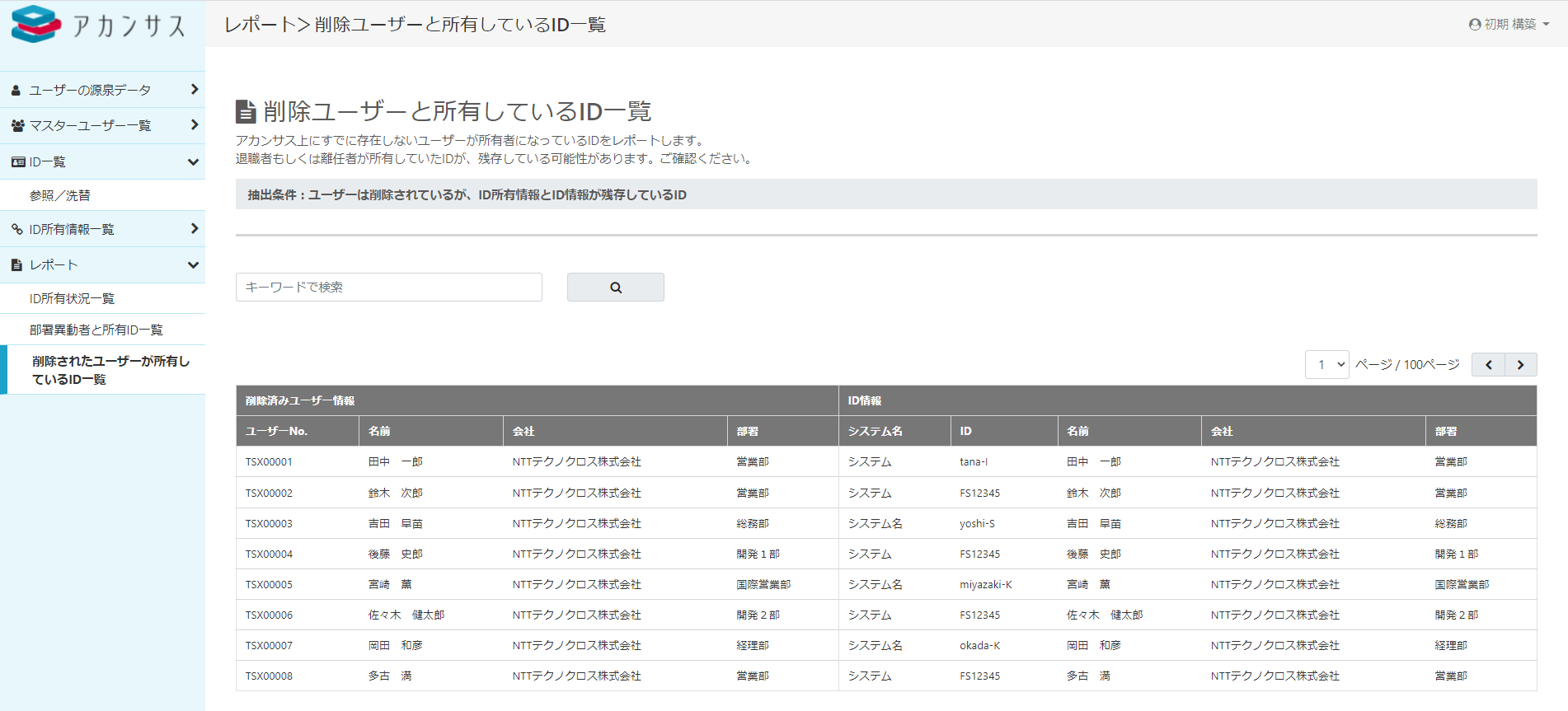The width and height of the screenshot is (1568, 711).
Task: Go to previous page with left arrow
Action: [x=1488, y=364]
